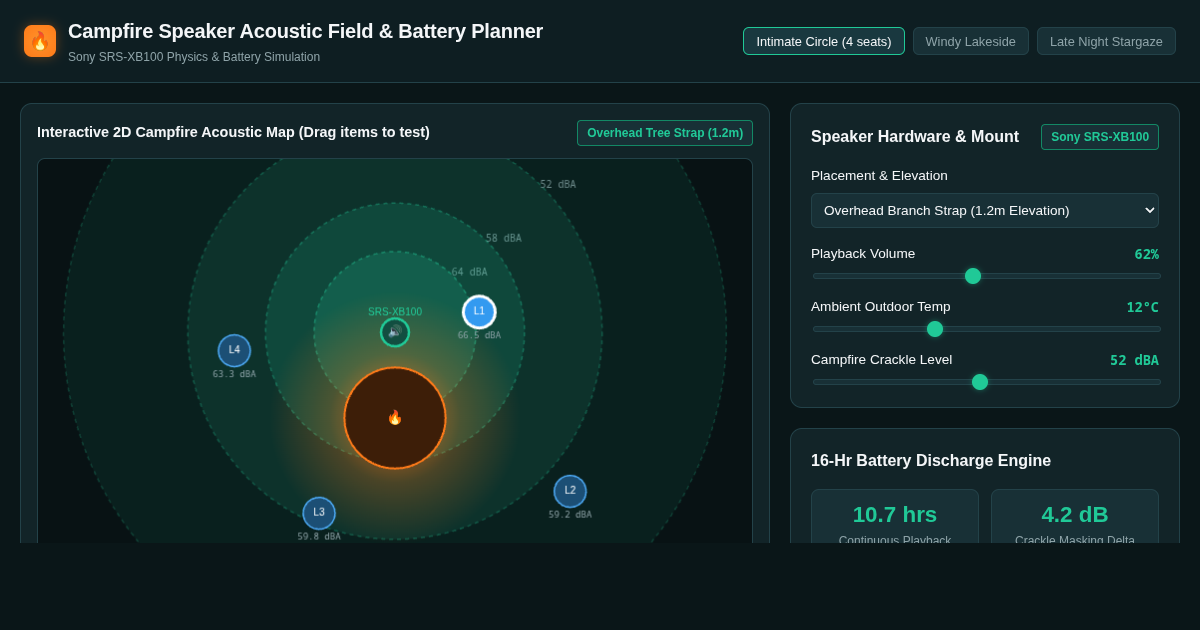Image resolution: width=1200 pixels, height=630 pixels.
Task: Click the SRS-XB100 label on map
Action: (x=395, y=312)
